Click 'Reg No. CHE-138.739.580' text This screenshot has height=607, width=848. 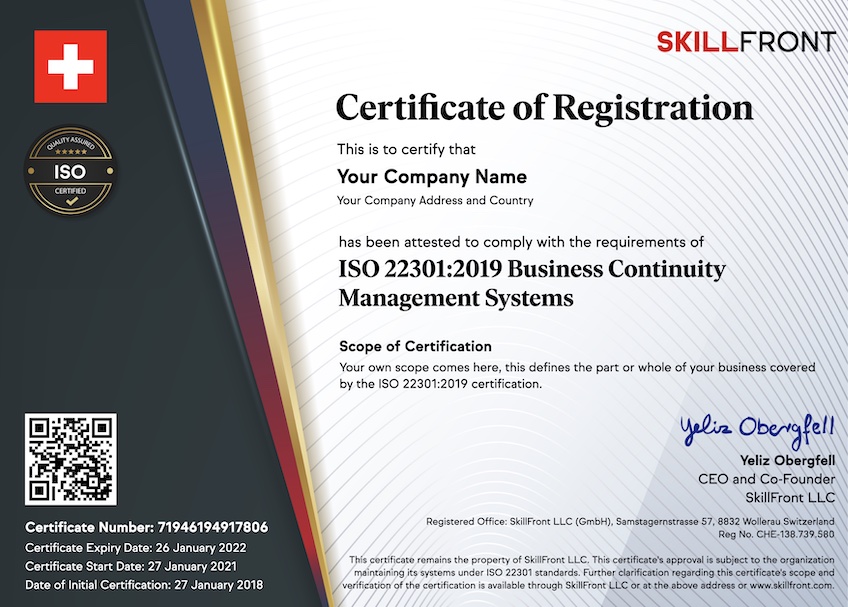[776, 535]
